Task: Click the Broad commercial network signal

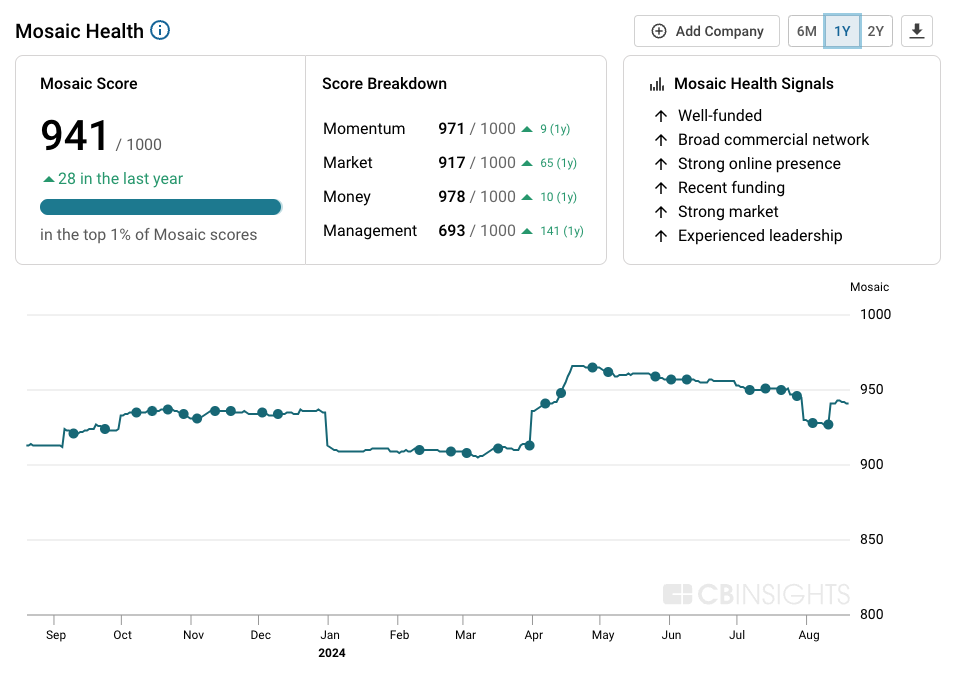Action: pyautogui.click(x=772, y=140)
